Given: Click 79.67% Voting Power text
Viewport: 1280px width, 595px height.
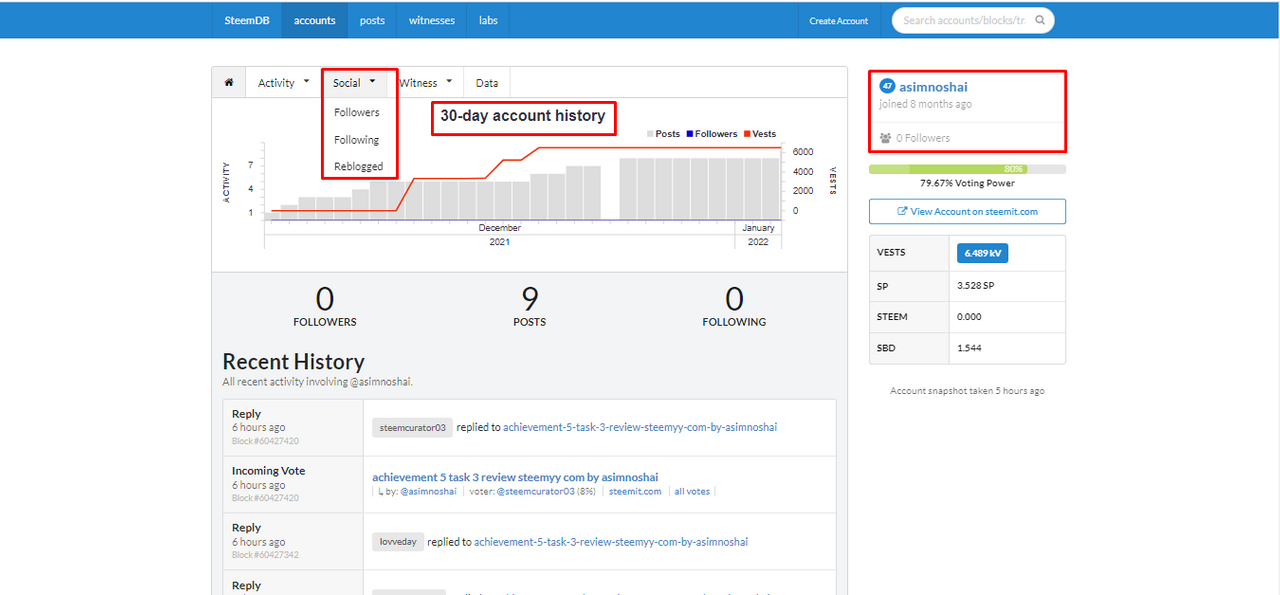Looking at the screenshot, I should pyautogui.click(x=967, y=183).
